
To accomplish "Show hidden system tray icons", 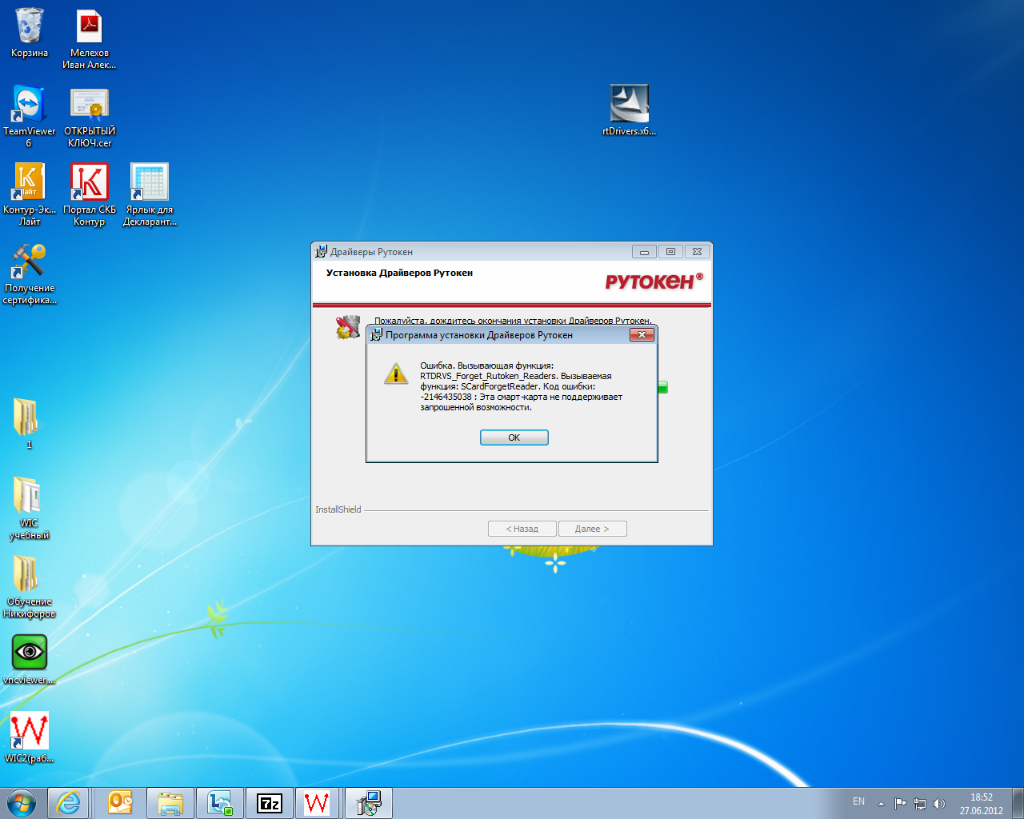I will point(881,803).
